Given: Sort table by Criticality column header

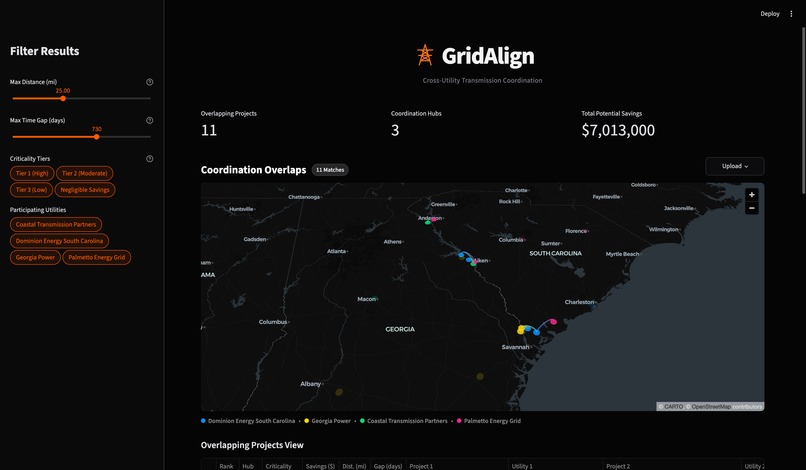Looking at the screenshot, I should coord(282,465).
